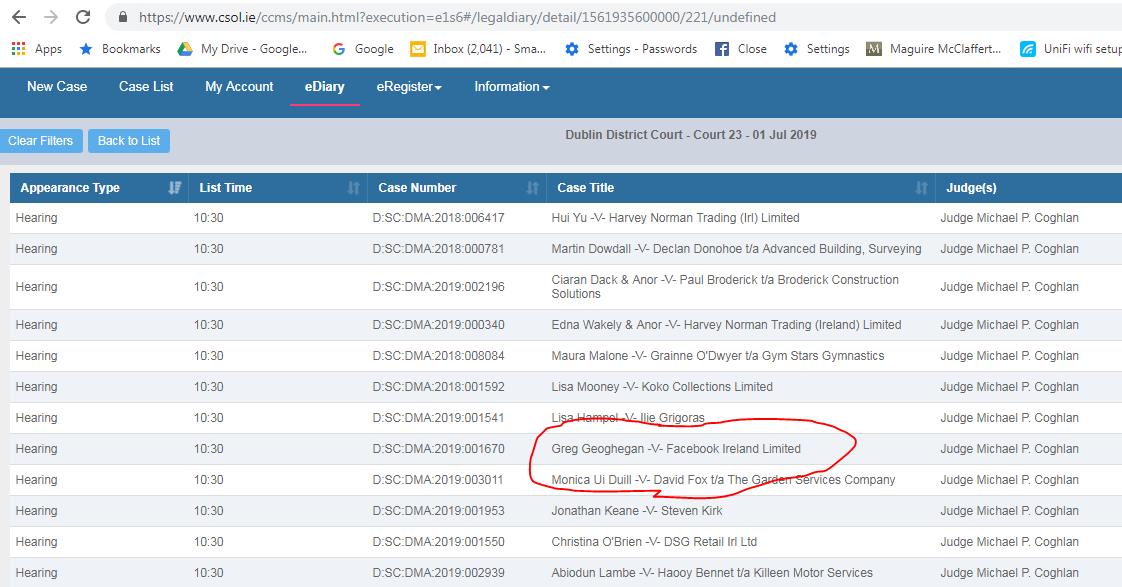This screenshot has height=587, width=1122.
Task: Select the Martin Dowdall -V- Declan Donohoe case
Action: click(x=736, y=248)
